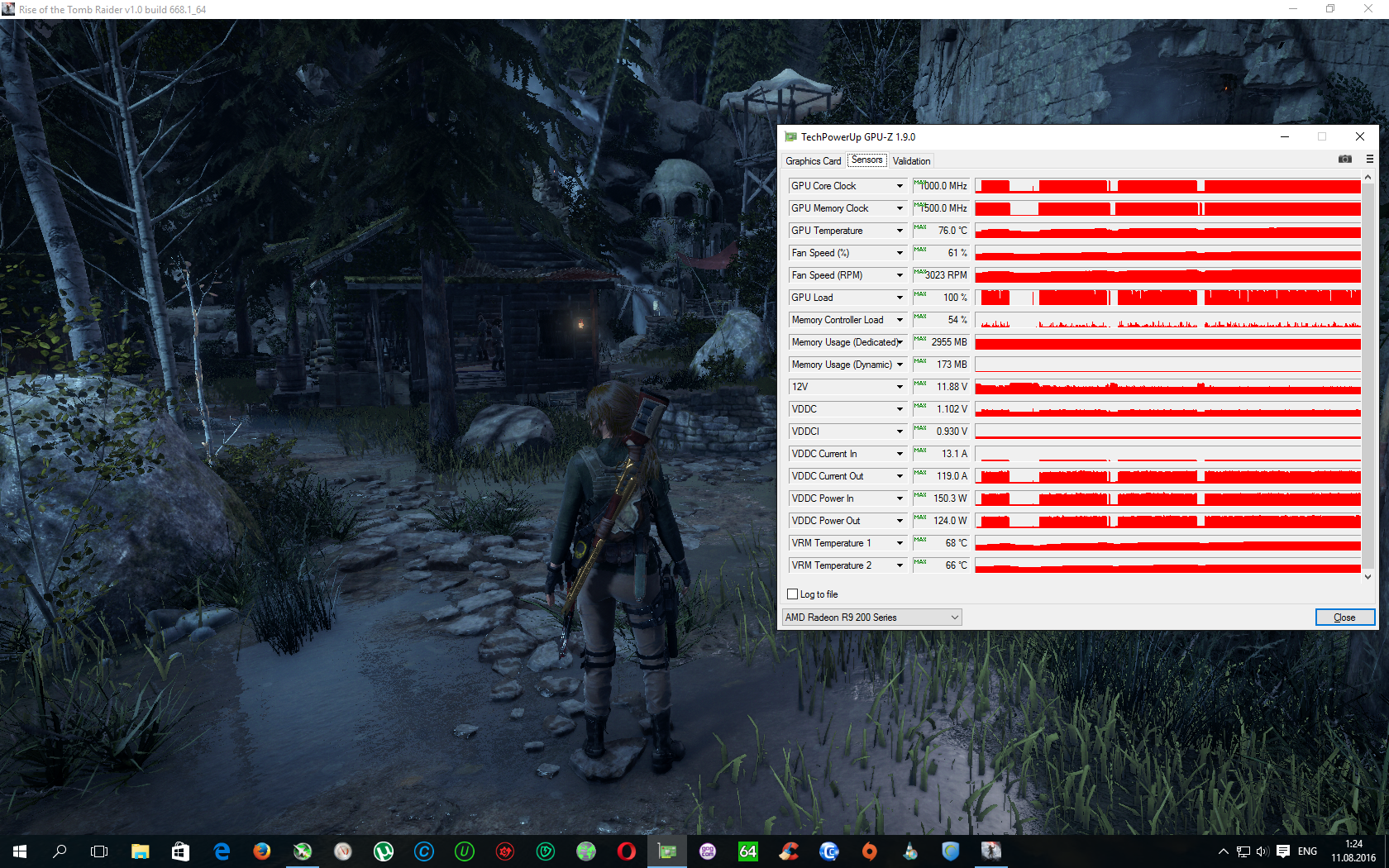1389x868 pixels.
Task: Expand the Memory Usage (Dedicated) dropdown
Action: (x=900, y=342)
